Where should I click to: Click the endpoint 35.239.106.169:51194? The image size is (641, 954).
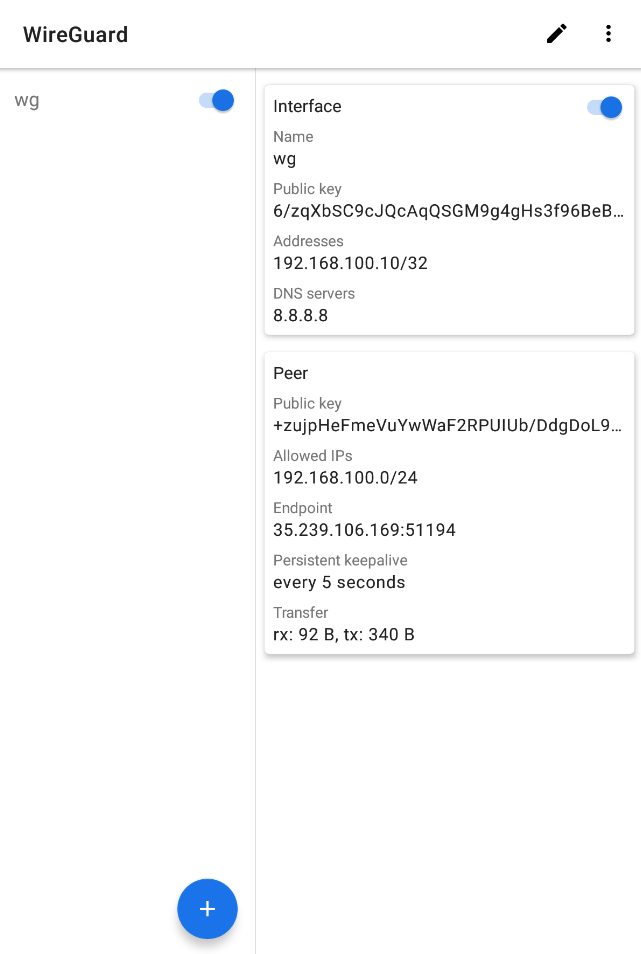(364, 530)
